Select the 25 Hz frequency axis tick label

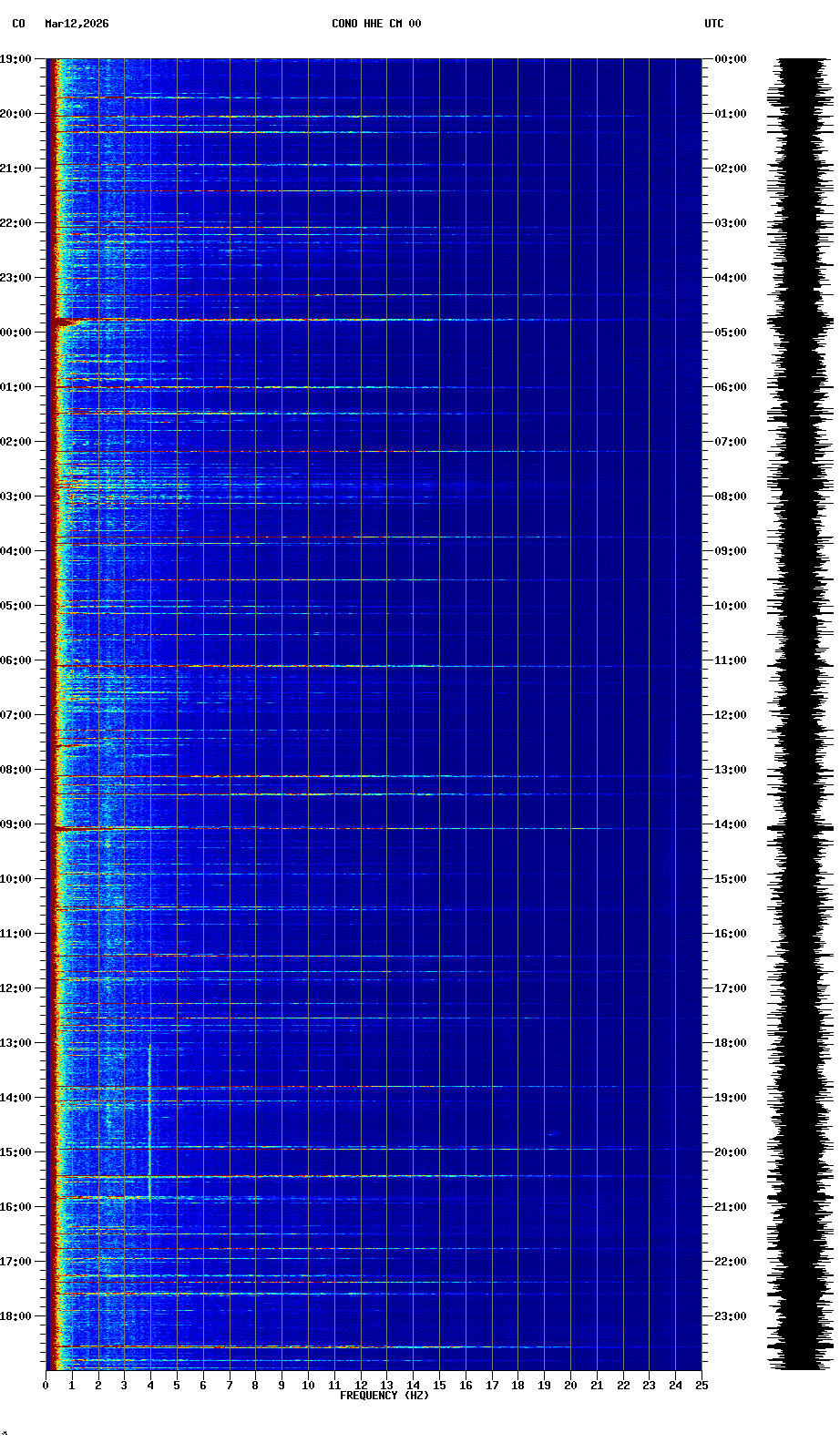(701, 1386)
